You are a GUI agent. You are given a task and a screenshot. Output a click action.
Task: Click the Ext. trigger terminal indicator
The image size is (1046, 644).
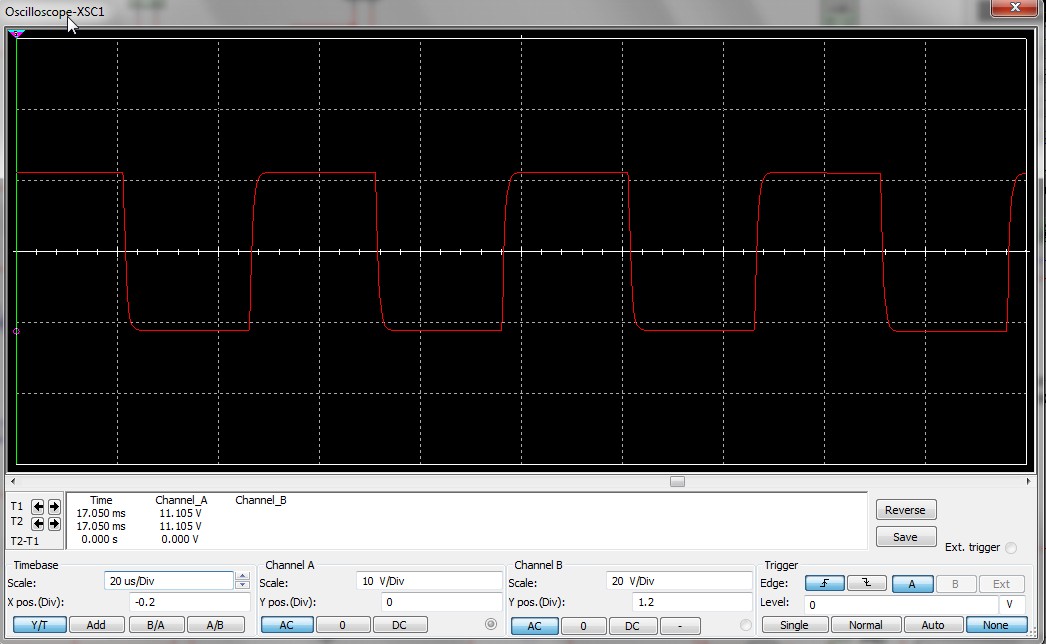click(x=1011, y=548)
